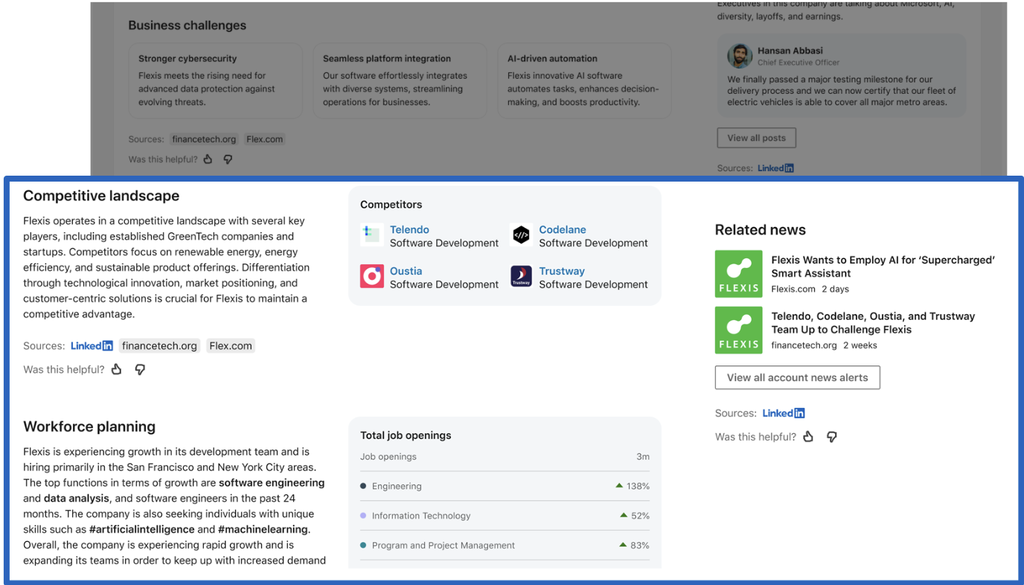Click Flexis thumbnail of Smart Assistant article
The height and width of the screenshot is (585, 1024).
[739, 274]
